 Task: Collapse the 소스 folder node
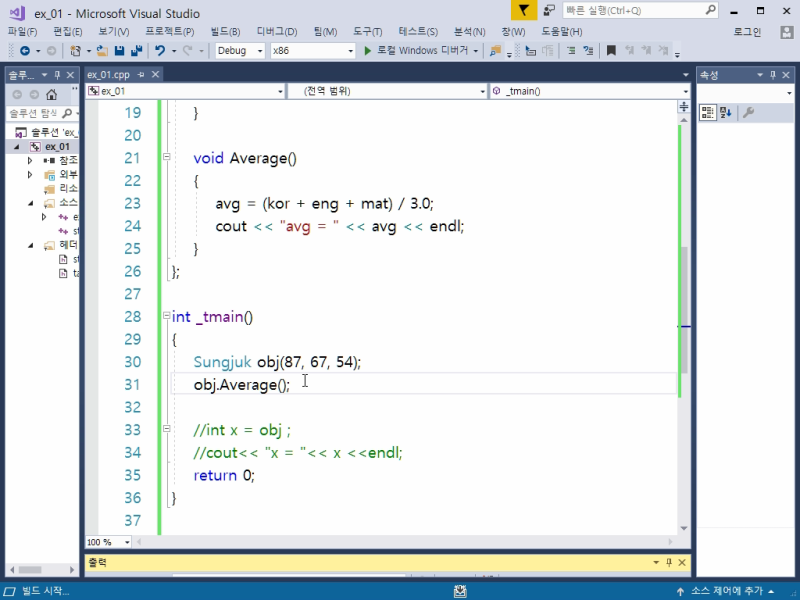tap(31, 203)
